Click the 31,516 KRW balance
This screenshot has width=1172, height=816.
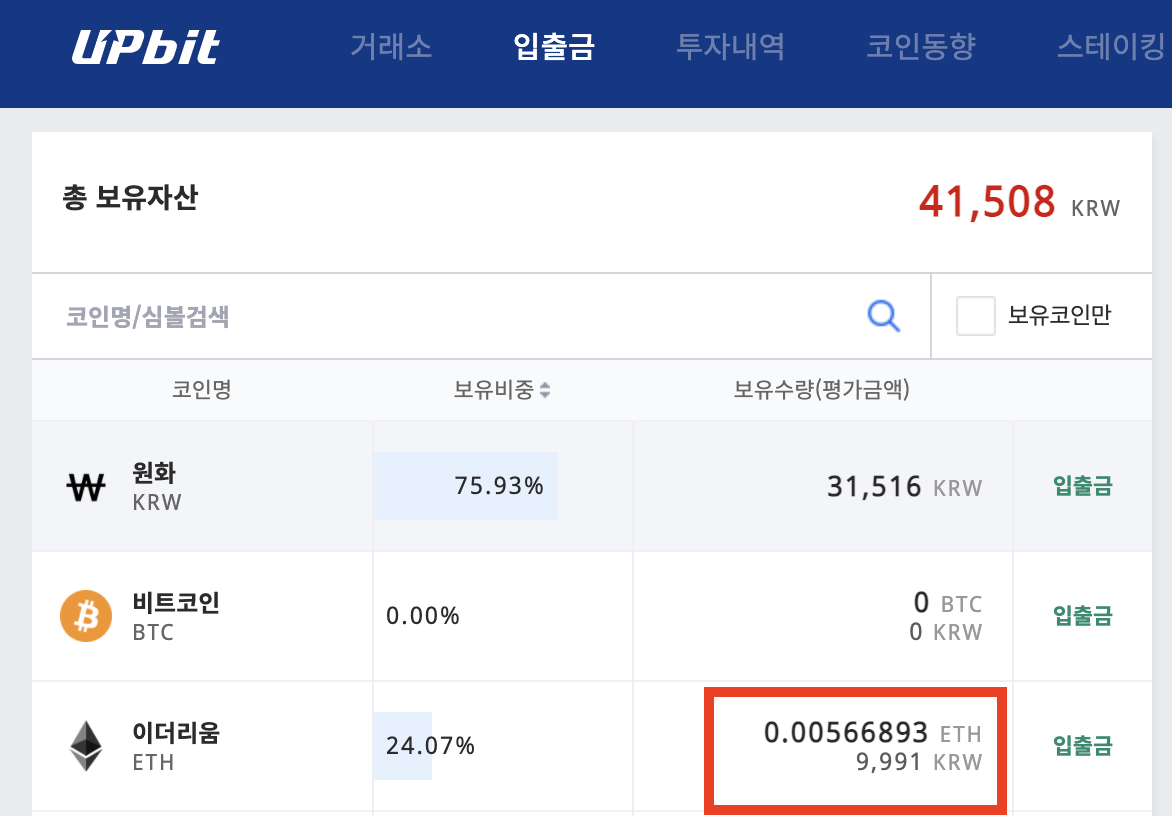tap(904, 487)
